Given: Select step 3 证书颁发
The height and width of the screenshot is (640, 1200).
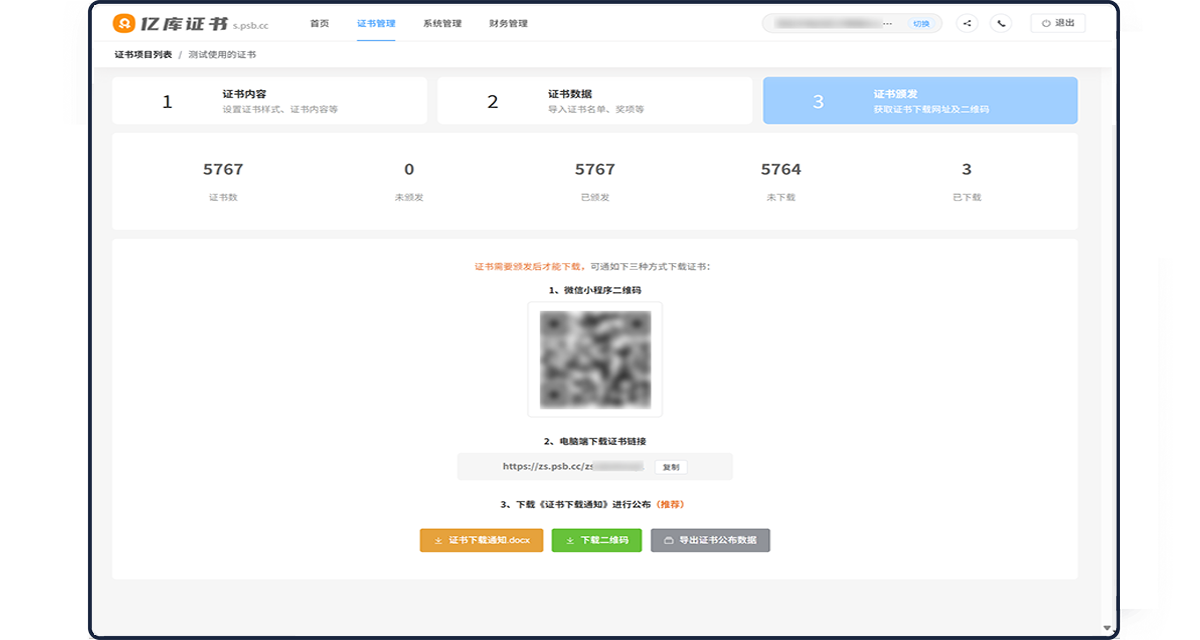Looking at the screenshot, I should point(920,101).
